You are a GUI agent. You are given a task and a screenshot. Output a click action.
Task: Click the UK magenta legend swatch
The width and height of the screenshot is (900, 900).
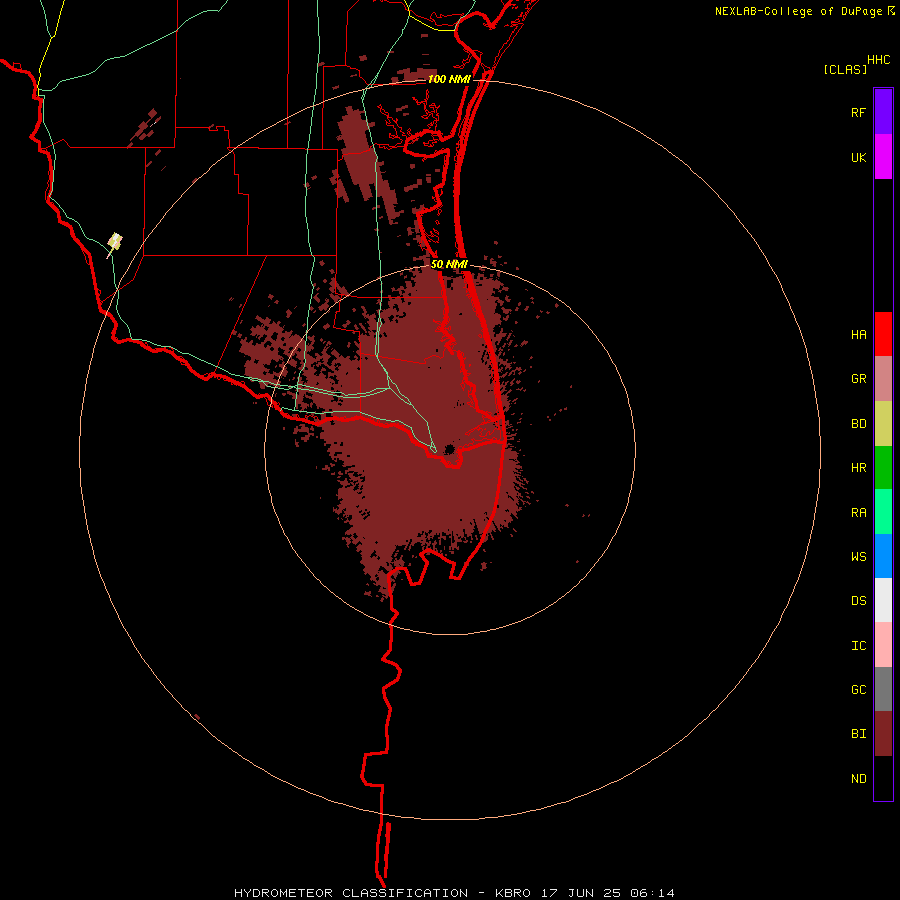click(x=883, y=157)
